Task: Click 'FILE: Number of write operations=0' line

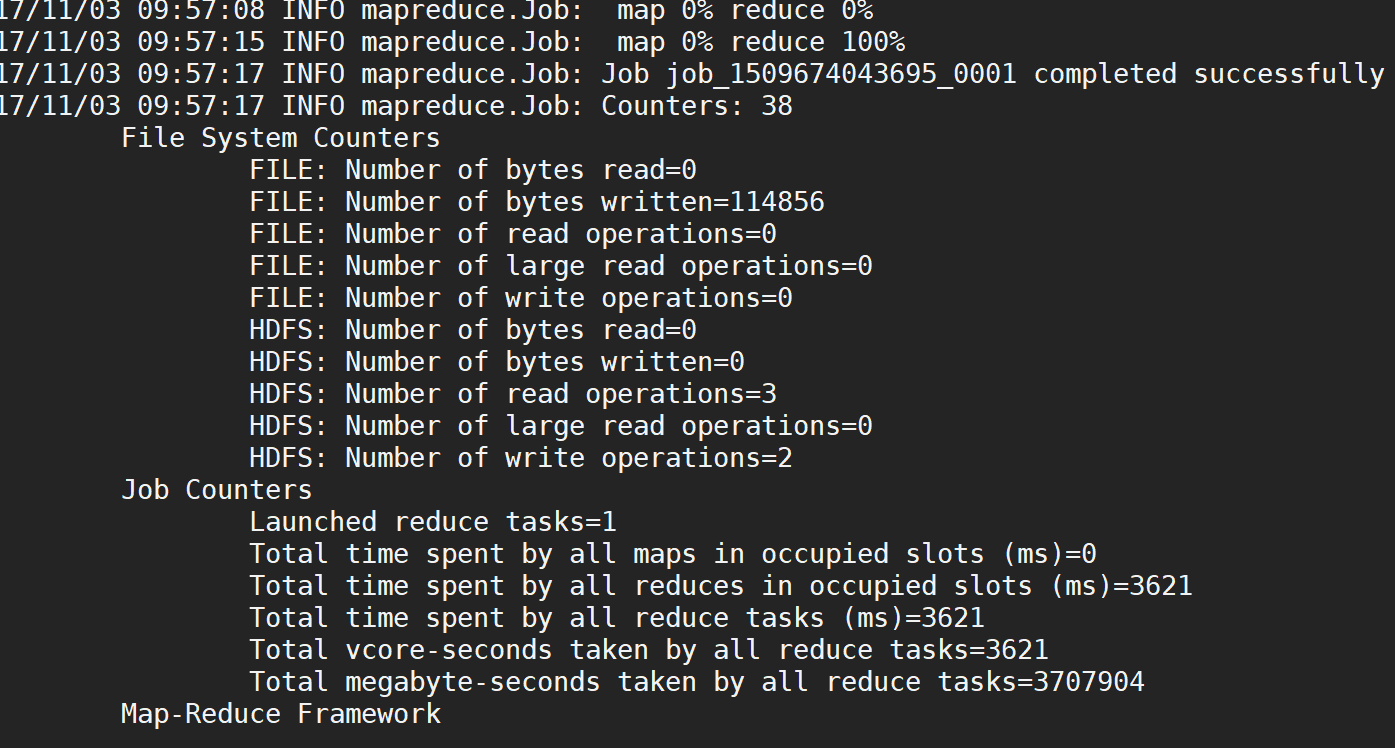Action: [x=521, y=298]
